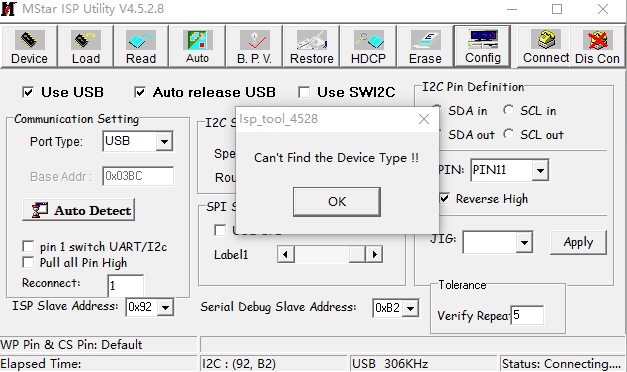Select the SCL in radio button

tap(508, 110)
